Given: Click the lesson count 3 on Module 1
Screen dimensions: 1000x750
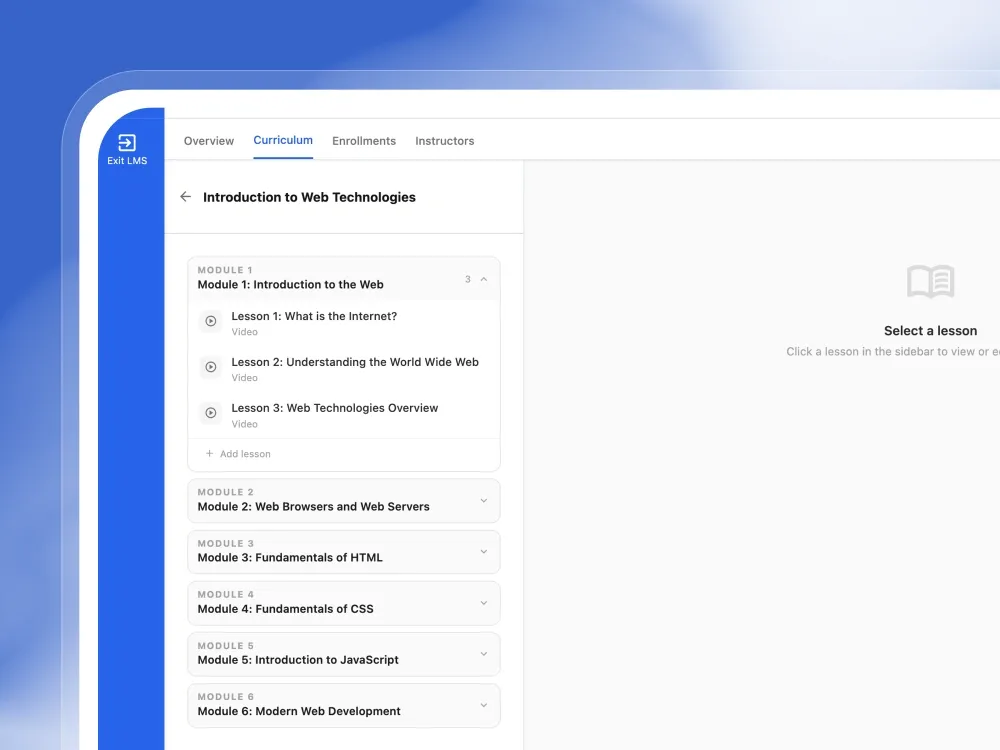Looking at the screenshot, I should coord(467,279).
